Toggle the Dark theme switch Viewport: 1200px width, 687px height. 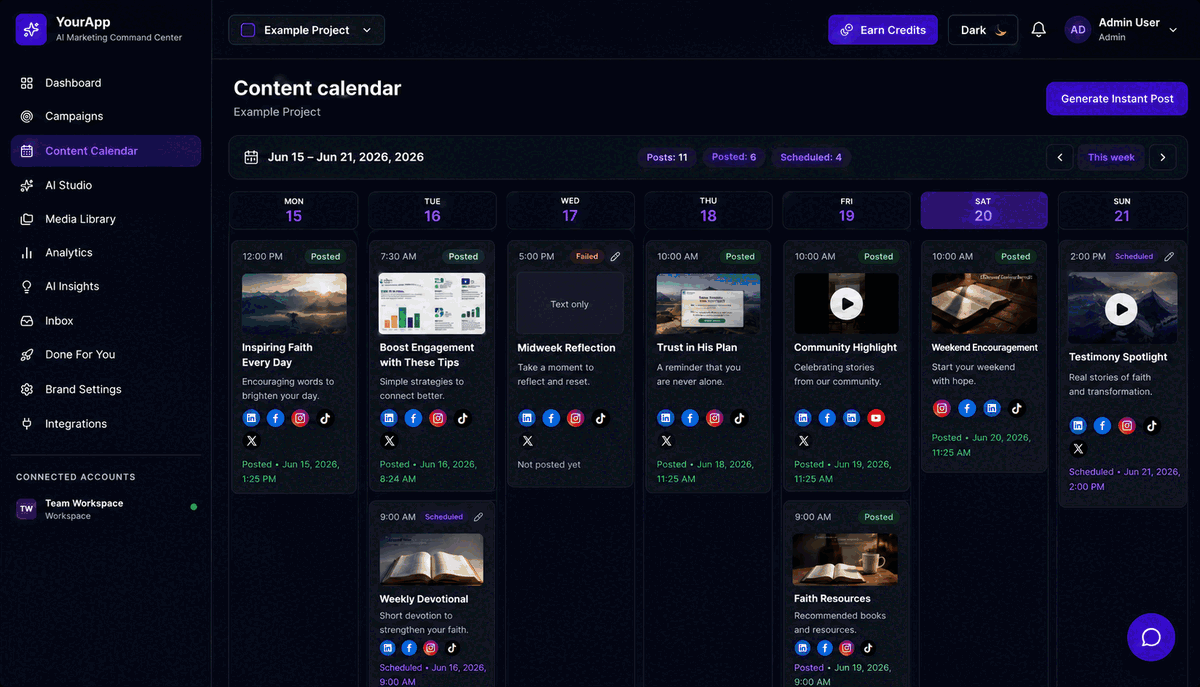tap(982, 30)
